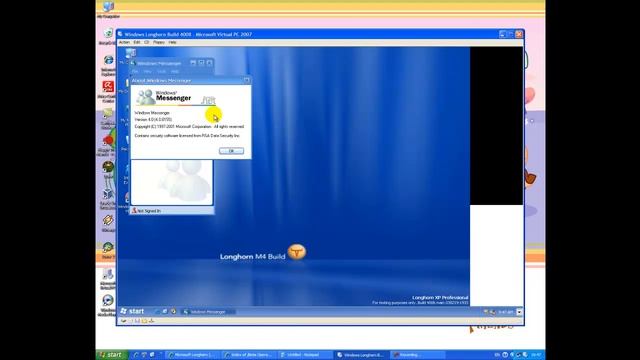Expand the Longhorn tray overflow arrow

pos(519,312)
